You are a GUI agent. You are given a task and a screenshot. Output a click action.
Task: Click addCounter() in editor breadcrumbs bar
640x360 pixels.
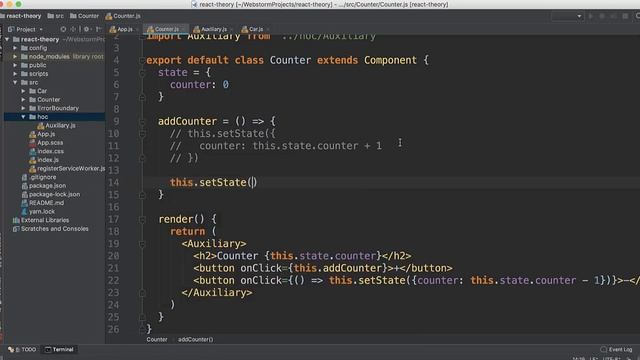pyautogui.click(x=196, y=340)
